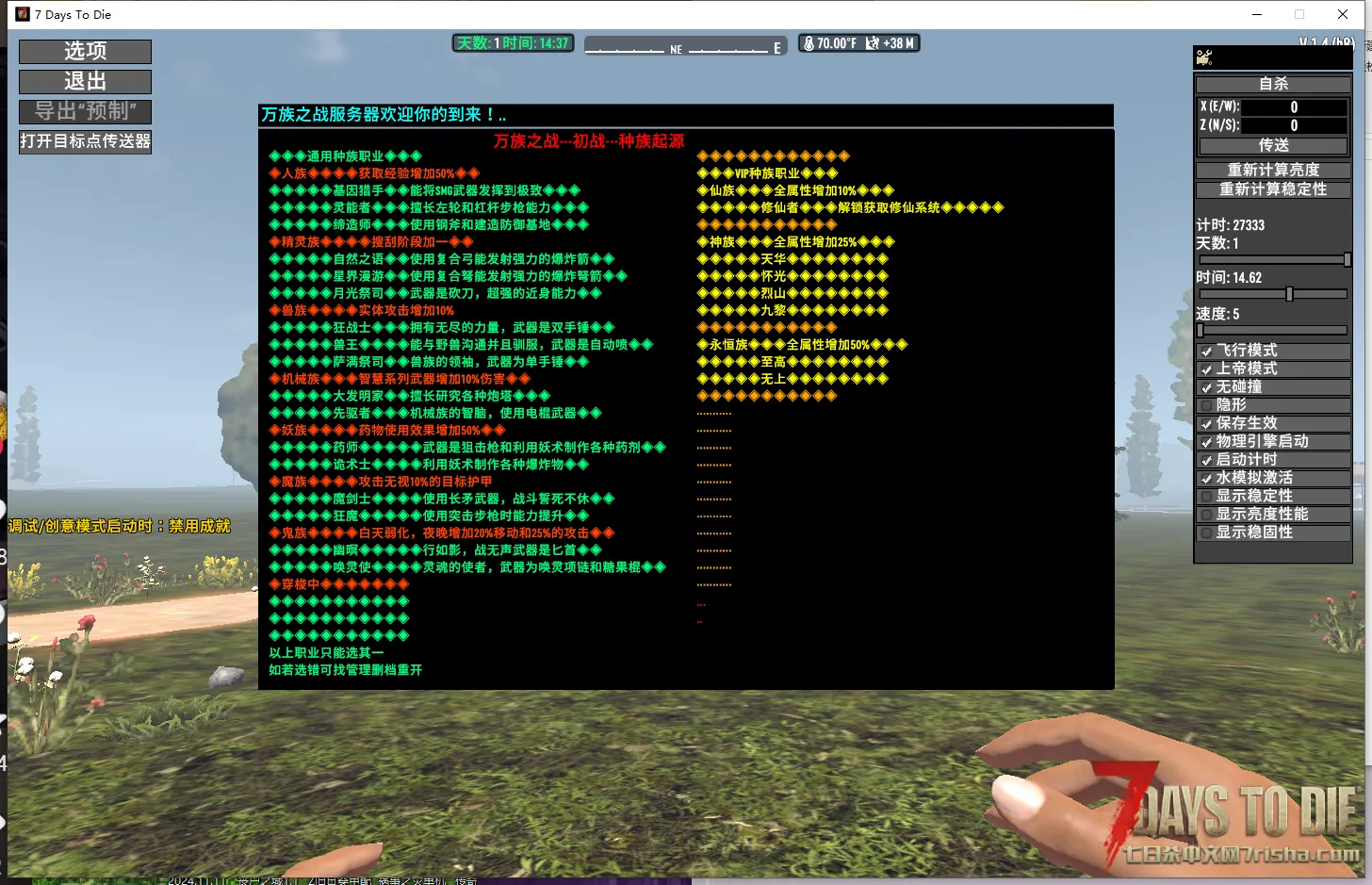Select the 基因猎手 SMG class row
The image size is (1372, 885).
424,190
